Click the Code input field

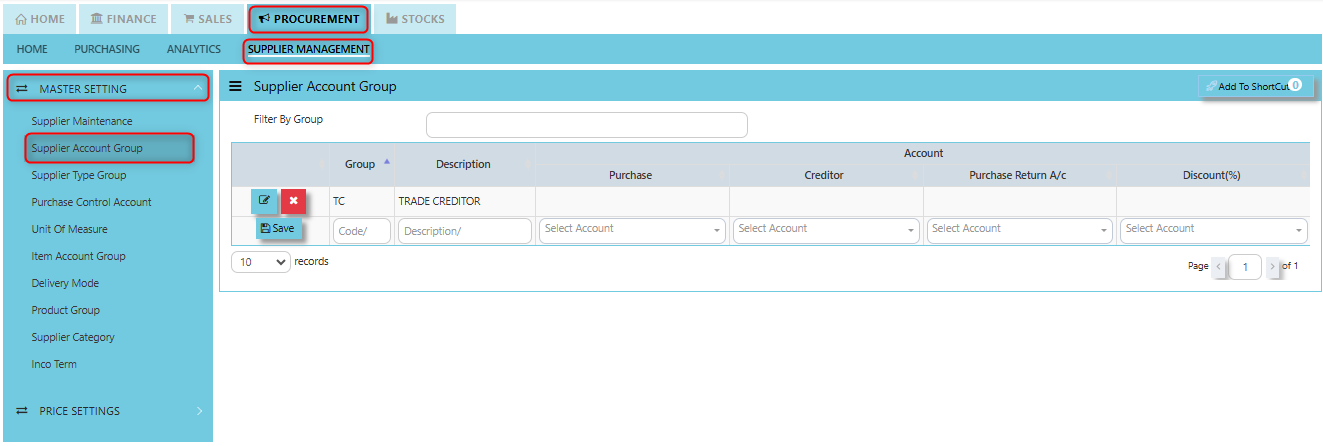[x=362, y=231]
